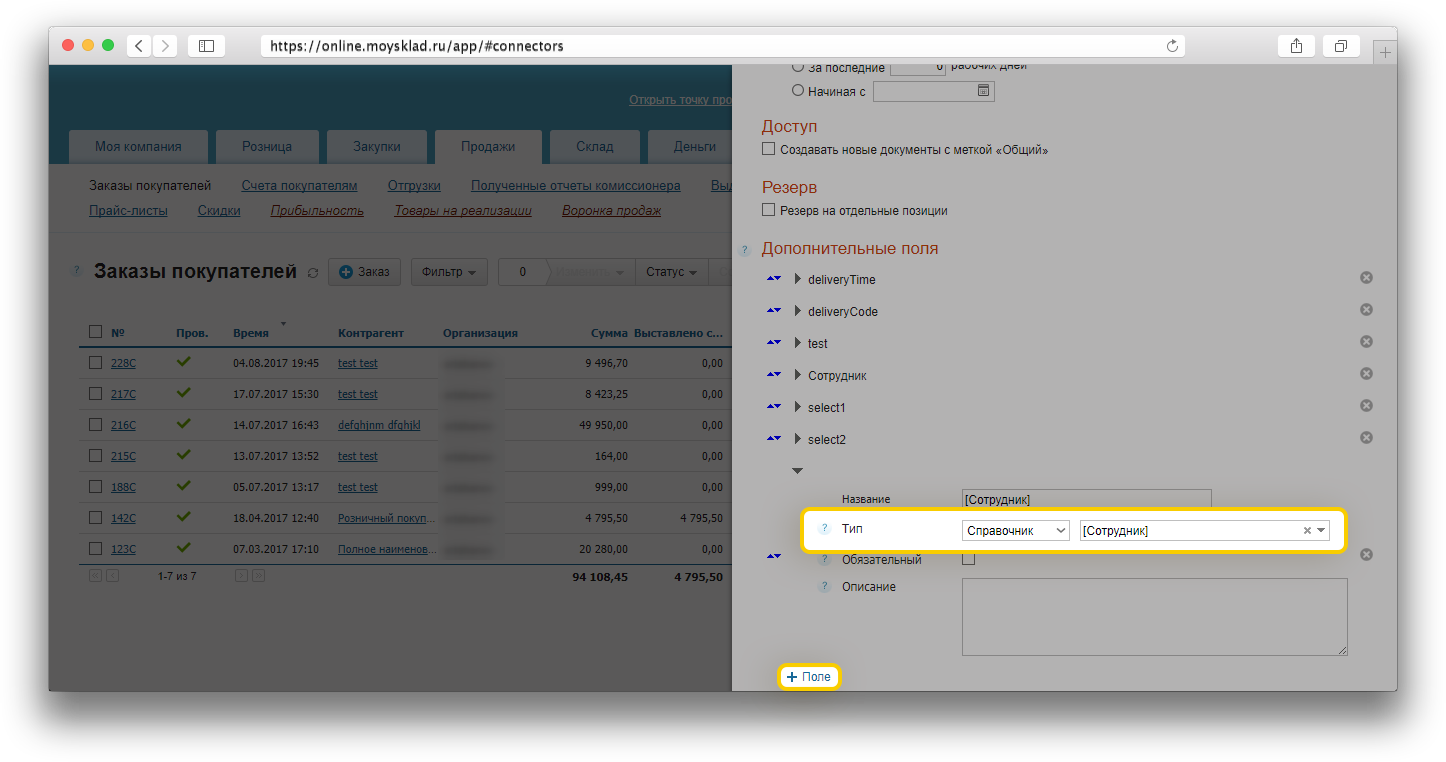Open the Моя компания tab
The width and height of the screenshot is (1446, 762).
pos(138,146)
